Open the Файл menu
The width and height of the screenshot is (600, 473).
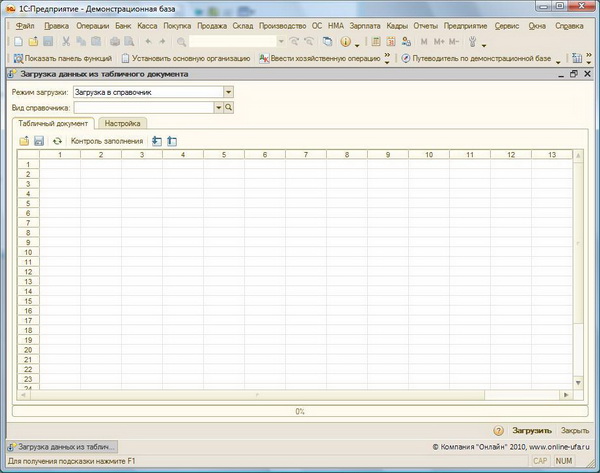25,26
